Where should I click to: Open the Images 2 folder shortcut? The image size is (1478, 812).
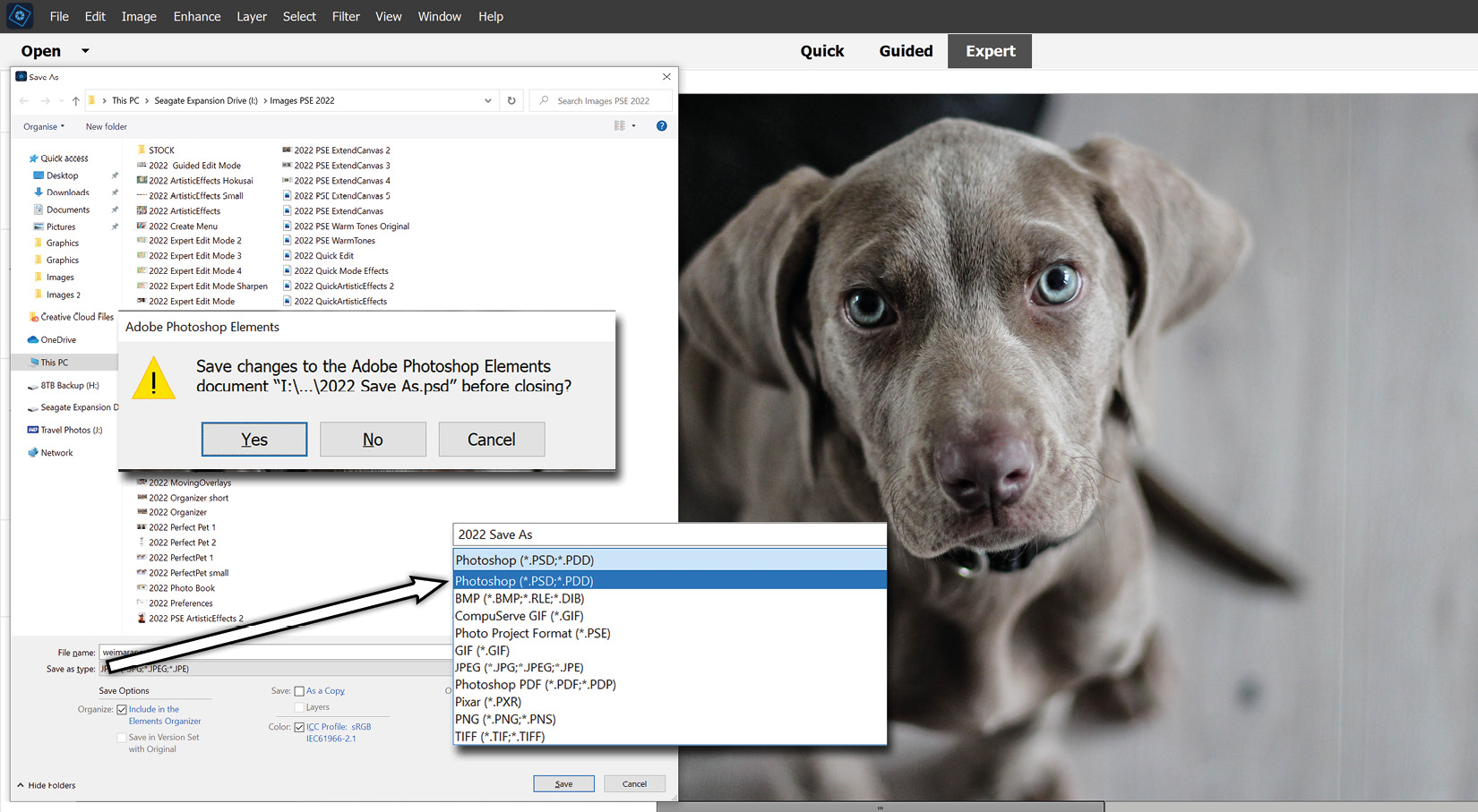63,295
